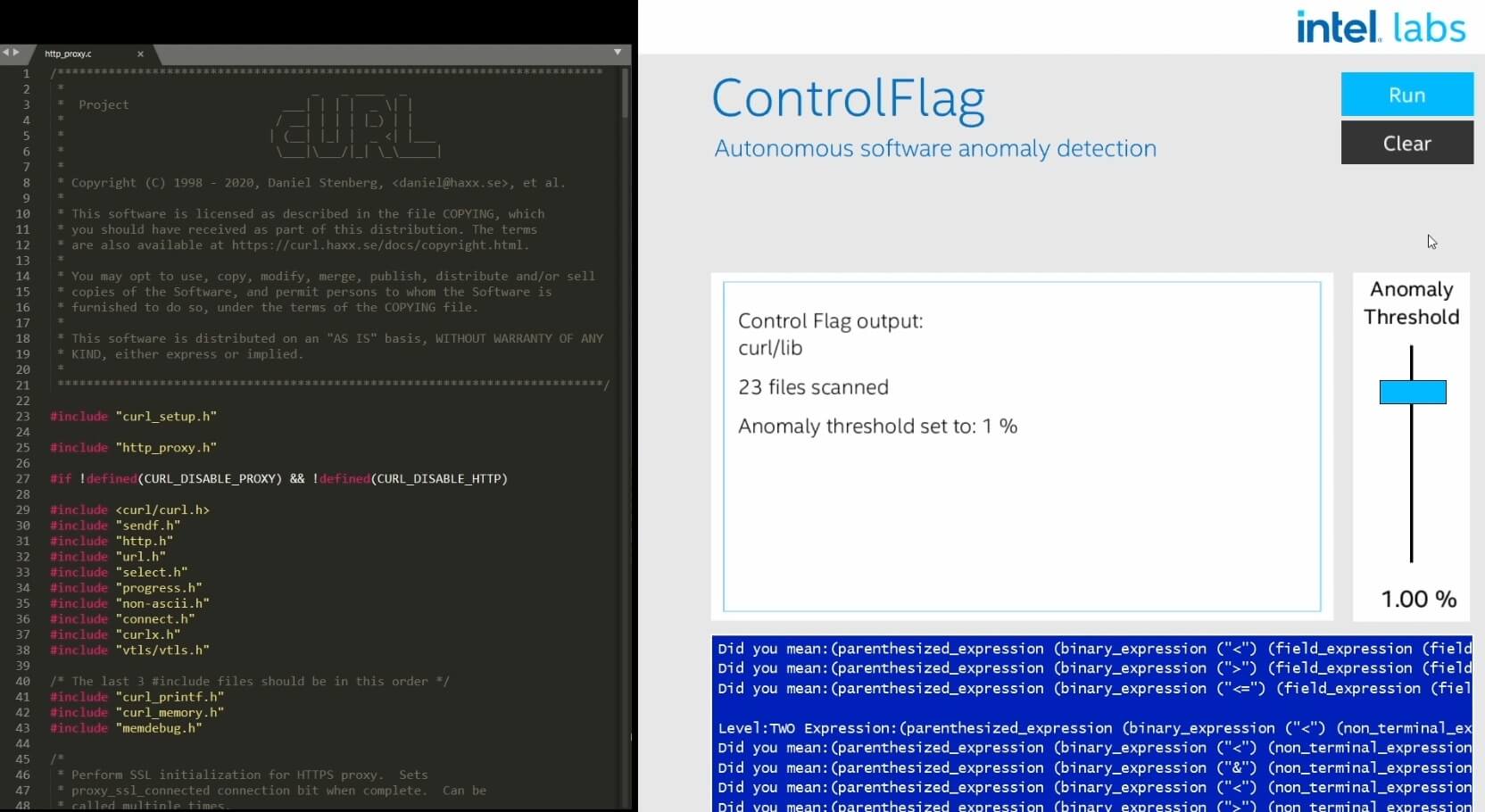Screen dimensions: 1485x812
Task: Click the CURL_DISABLE_PROXY preprocessor line
Action: click(x=278, y=479)
